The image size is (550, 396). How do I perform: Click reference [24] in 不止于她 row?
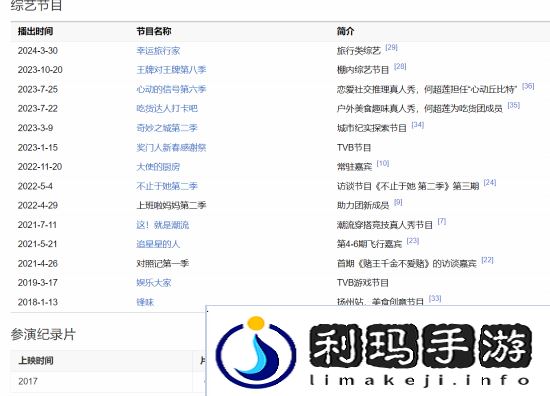(x=490, y=183)
